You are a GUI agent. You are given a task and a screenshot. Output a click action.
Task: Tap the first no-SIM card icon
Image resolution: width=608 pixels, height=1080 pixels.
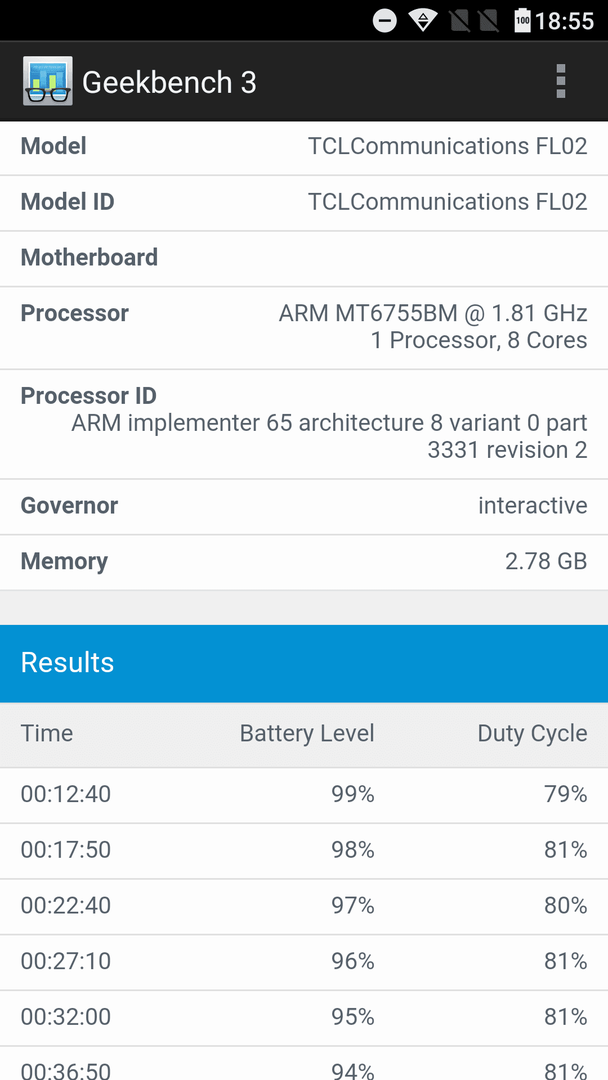[x=459, y=21]
